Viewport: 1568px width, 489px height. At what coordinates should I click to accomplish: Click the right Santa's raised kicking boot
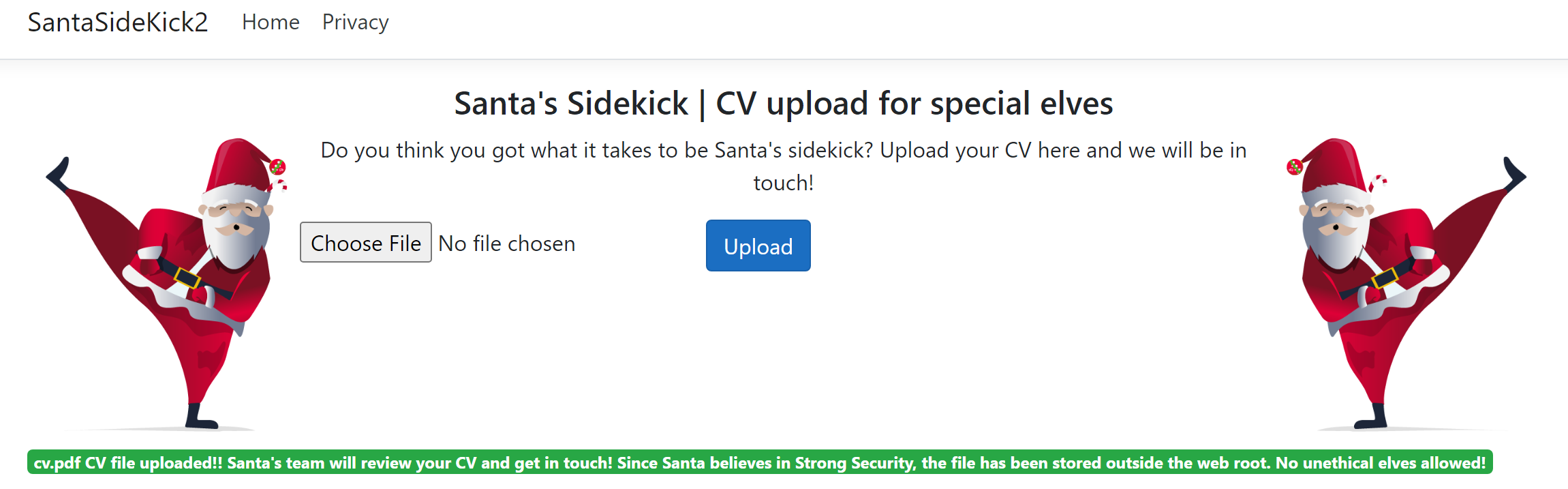pyautogui.click(x=1514, y=173)
